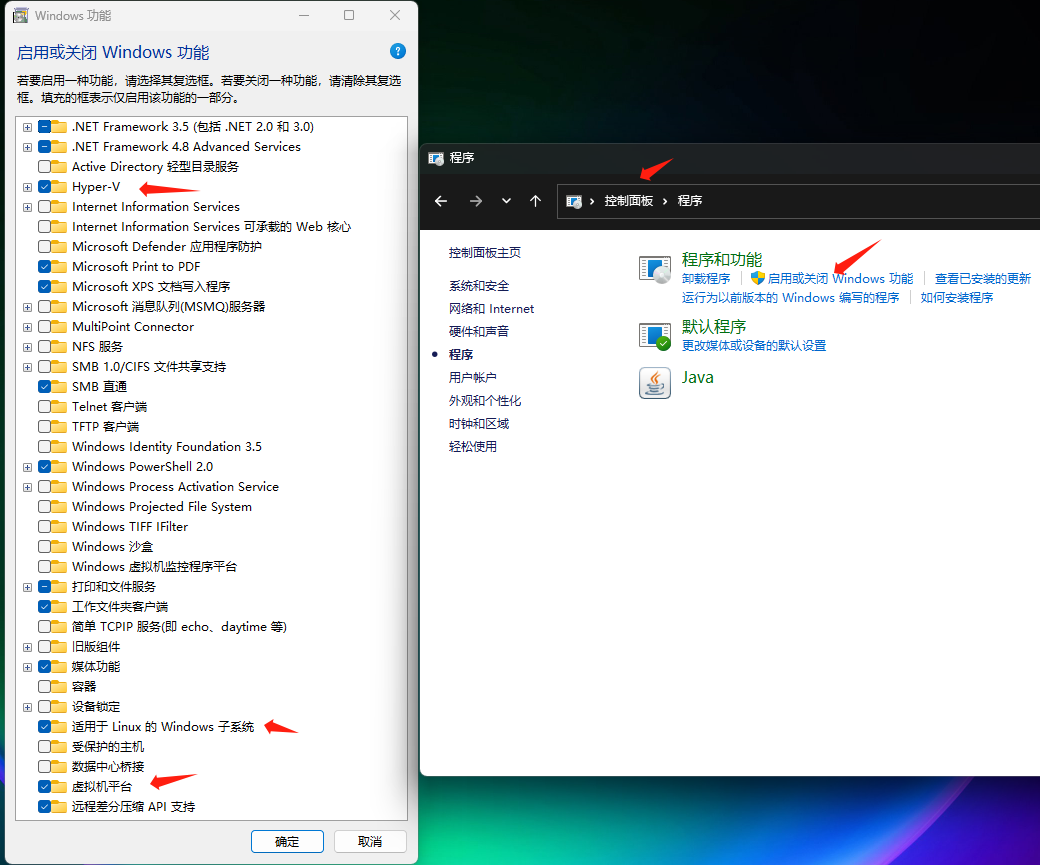Uncheck the 虚拟机平台 checkbox

44,787
